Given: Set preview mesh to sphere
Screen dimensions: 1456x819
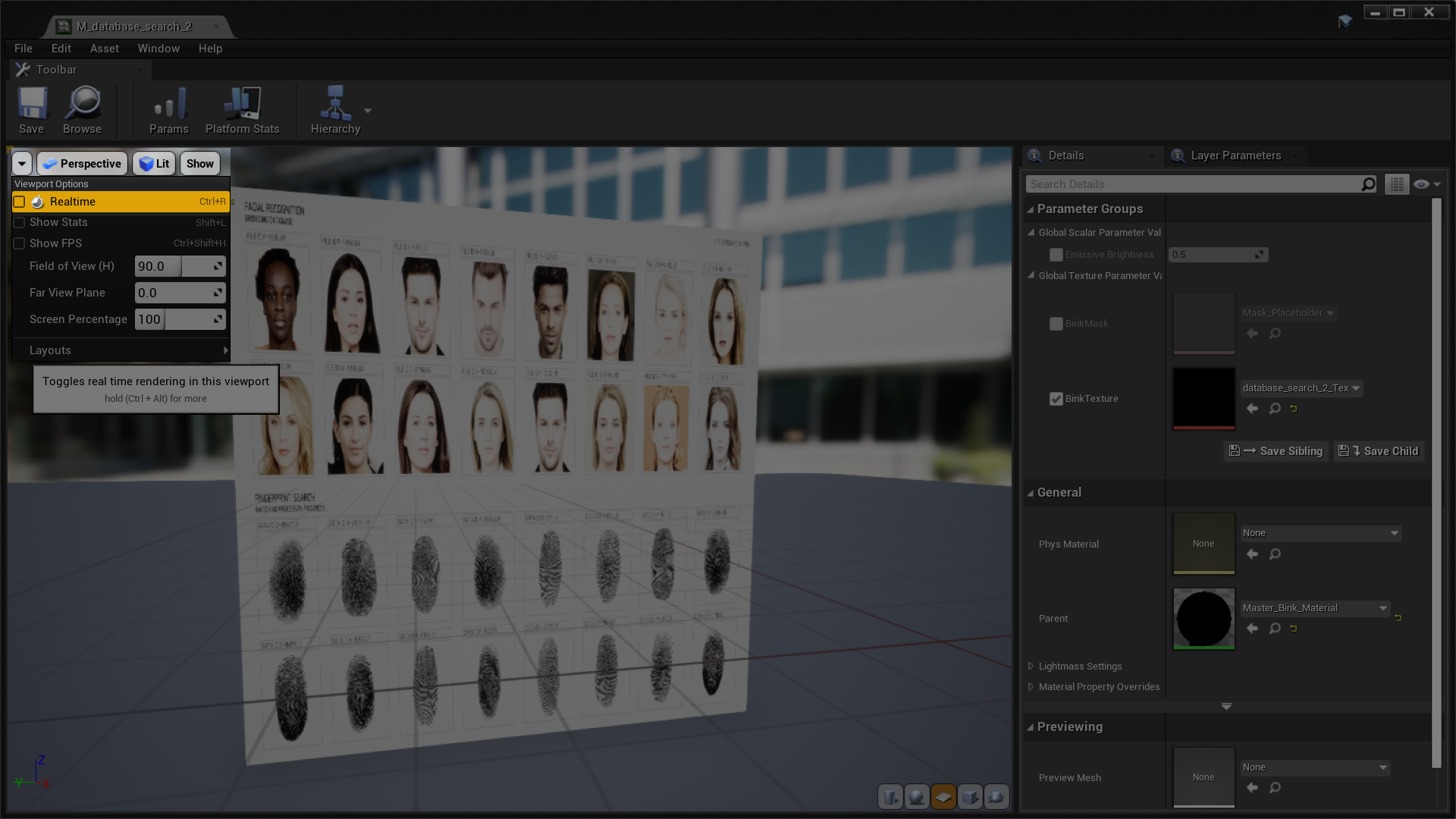Looking at the screenshot, I should (x=917, y=797).
